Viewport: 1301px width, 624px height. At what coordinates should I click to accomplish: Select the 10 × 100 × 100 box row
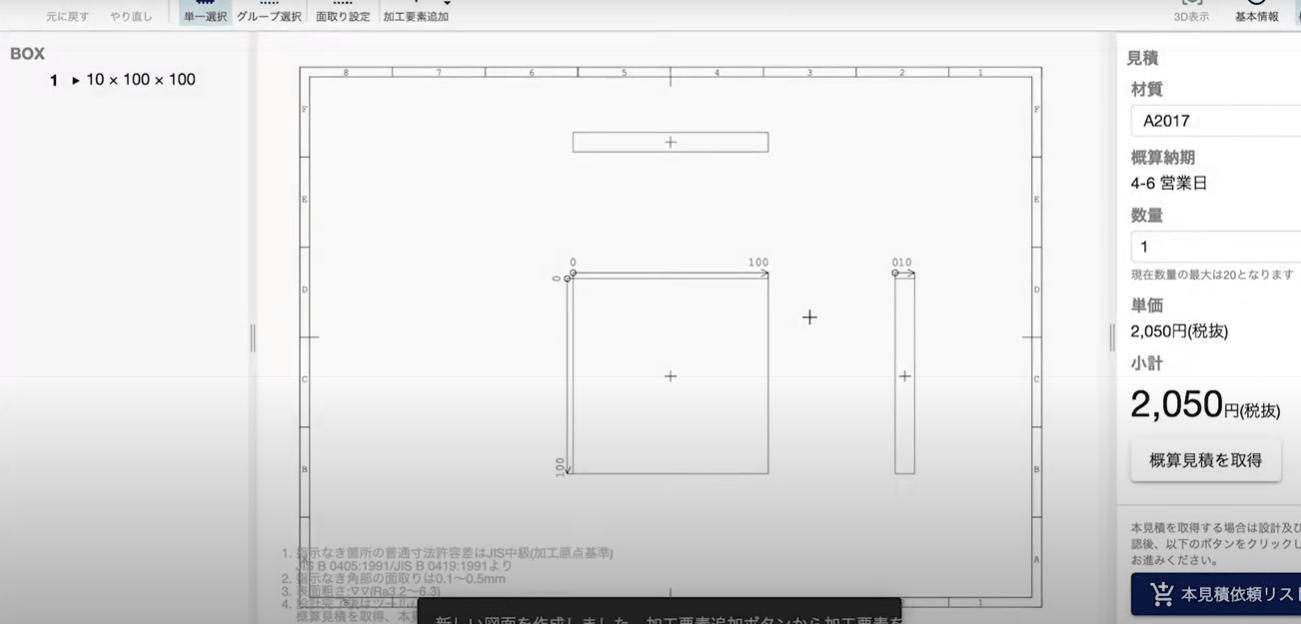[x=123, y=80]
